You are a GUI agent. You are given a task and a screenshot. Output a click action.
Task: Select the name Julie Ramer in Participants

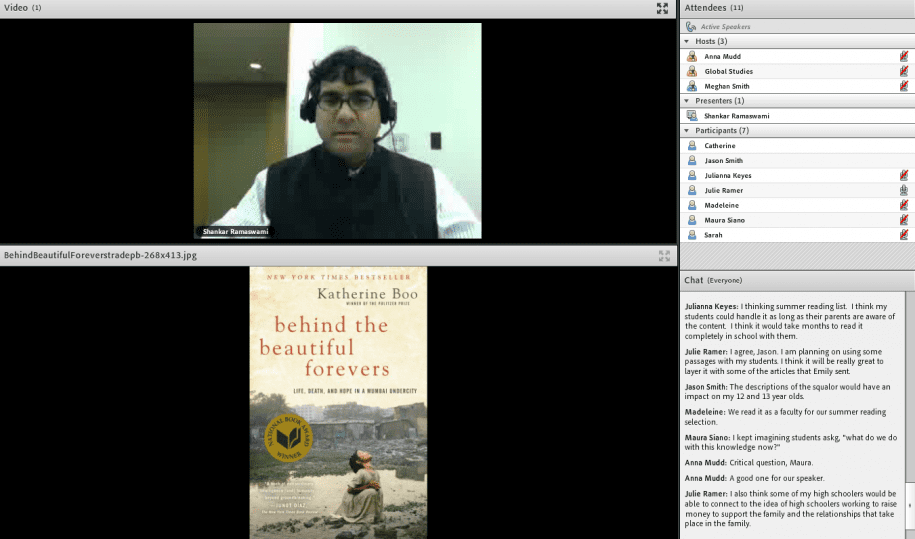click(x=724, y=190)
